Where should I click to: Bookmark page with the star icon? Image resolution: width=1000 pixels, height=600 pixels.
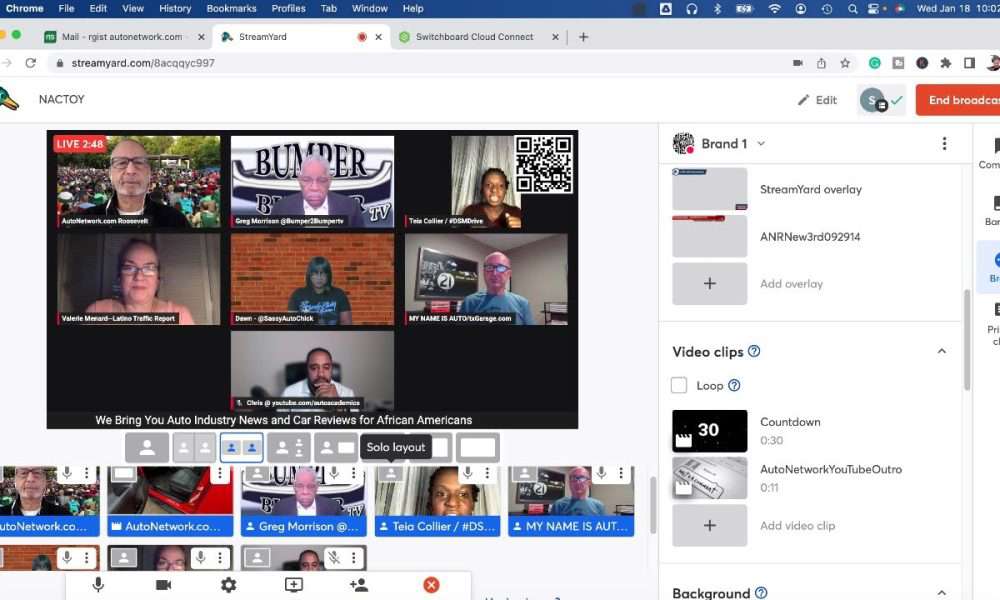click(845, 63)
